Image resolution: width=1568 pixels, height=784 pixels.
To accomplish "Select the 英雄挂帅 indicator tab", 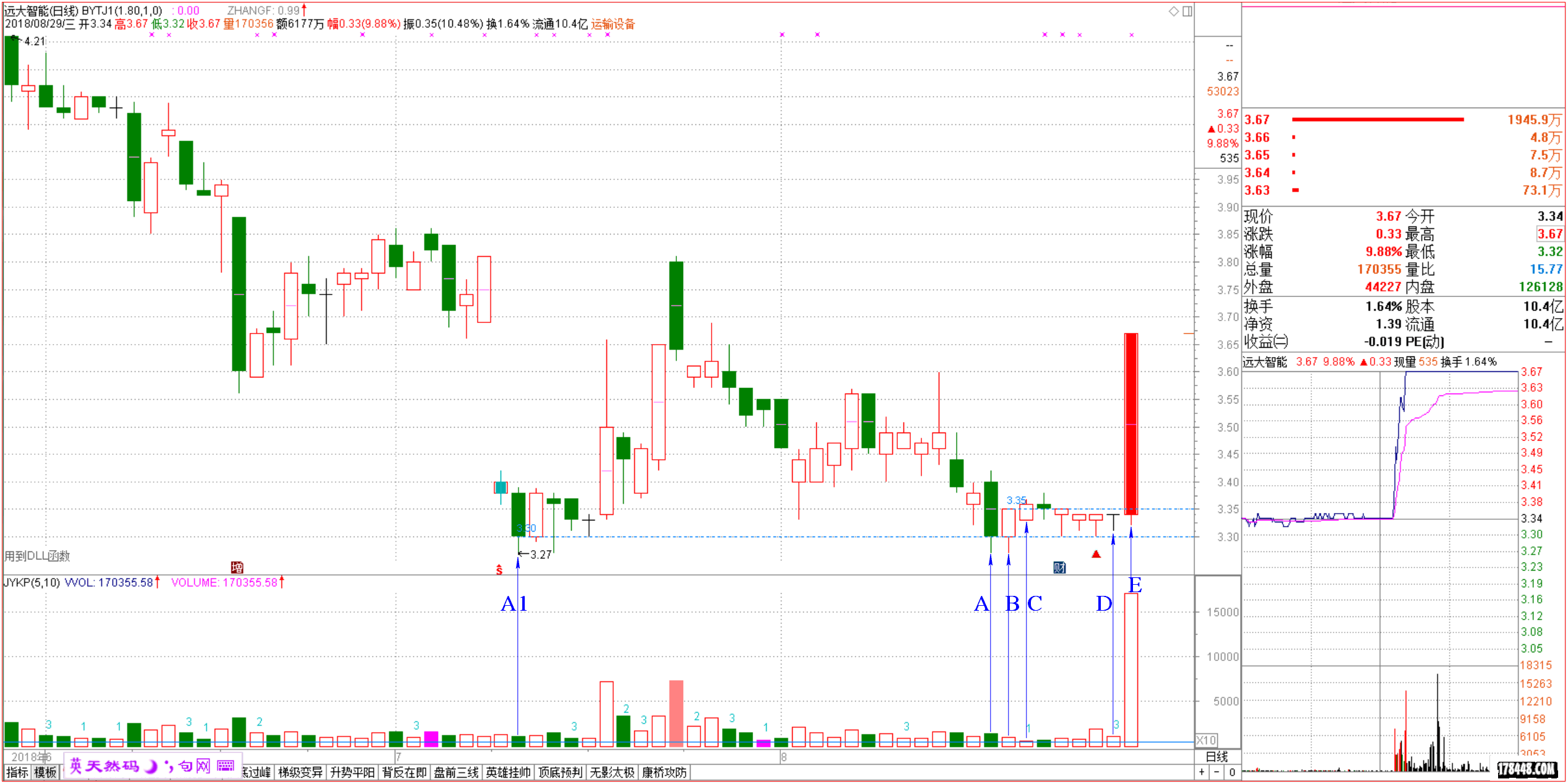I will click(508, 772).
